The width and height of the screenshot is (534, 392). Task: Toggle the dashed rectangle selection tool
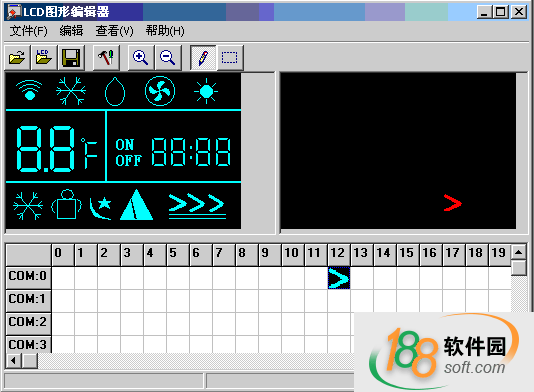pos(230,58)
